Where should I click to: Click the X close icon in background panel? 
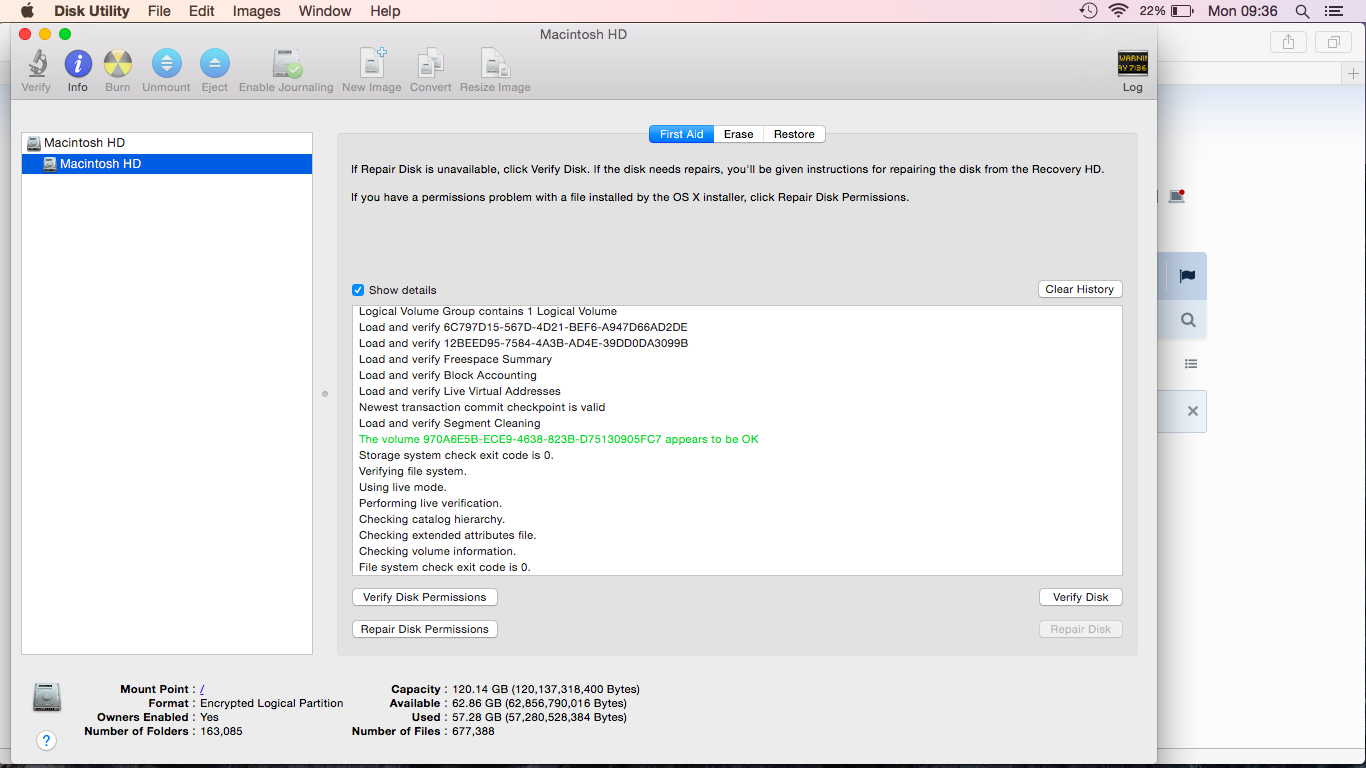[1192, 411]
